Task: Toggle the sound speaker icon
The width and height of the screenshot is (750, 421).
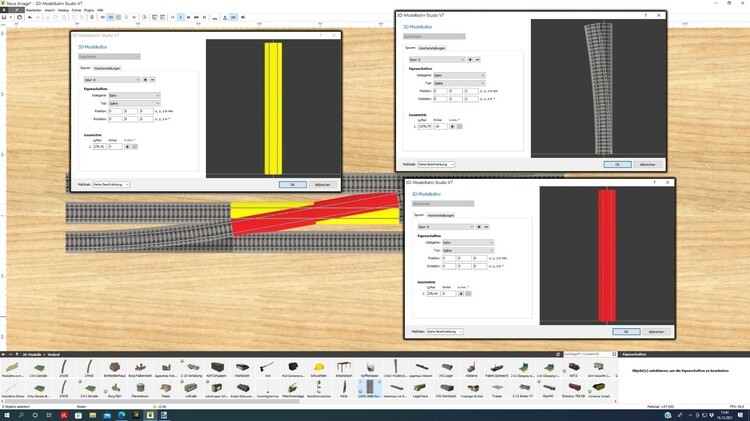Action: [243, 17]
